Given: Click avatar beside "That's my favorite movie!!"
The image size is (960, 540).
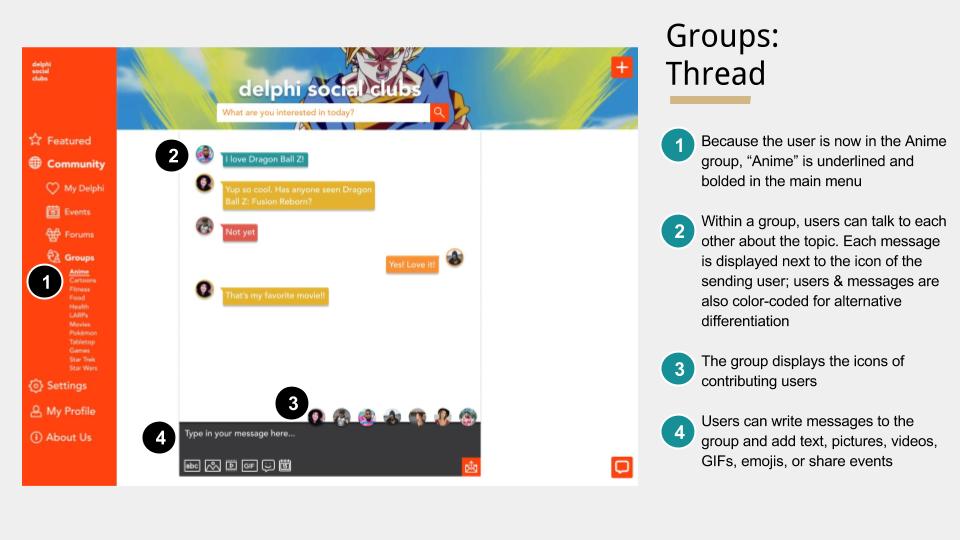Looking at the screenshot, I should [204, 289].
